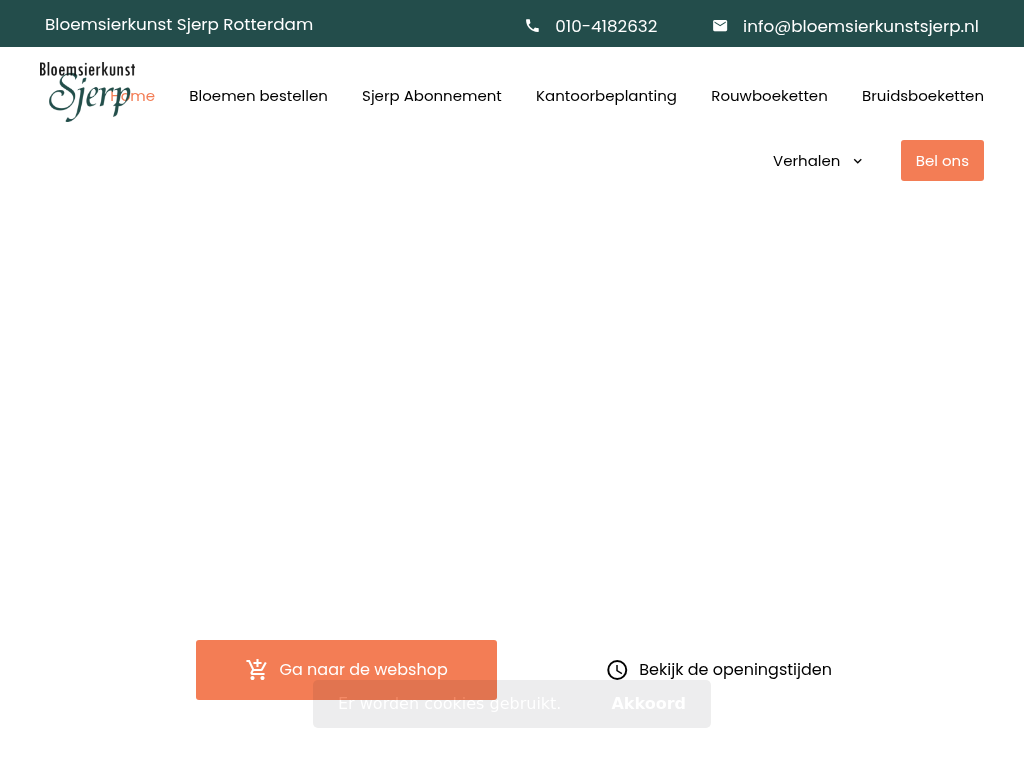1024x768 pixels.
Task: Open the Bruidsboeketten page
Action: pyautogui.click(x=922, y=96)
